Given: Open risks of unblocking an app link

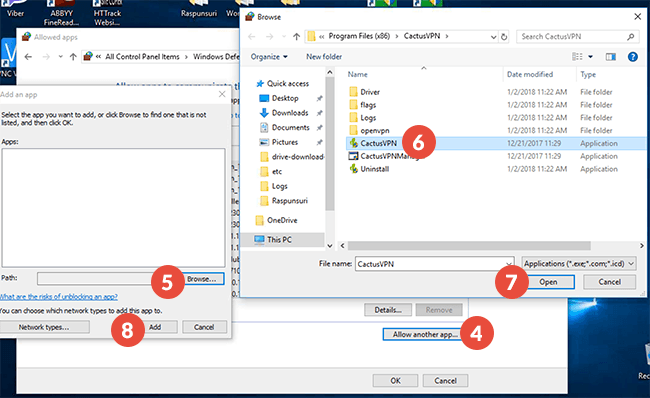Looking at the screenshot, I should tap(58, 297).
